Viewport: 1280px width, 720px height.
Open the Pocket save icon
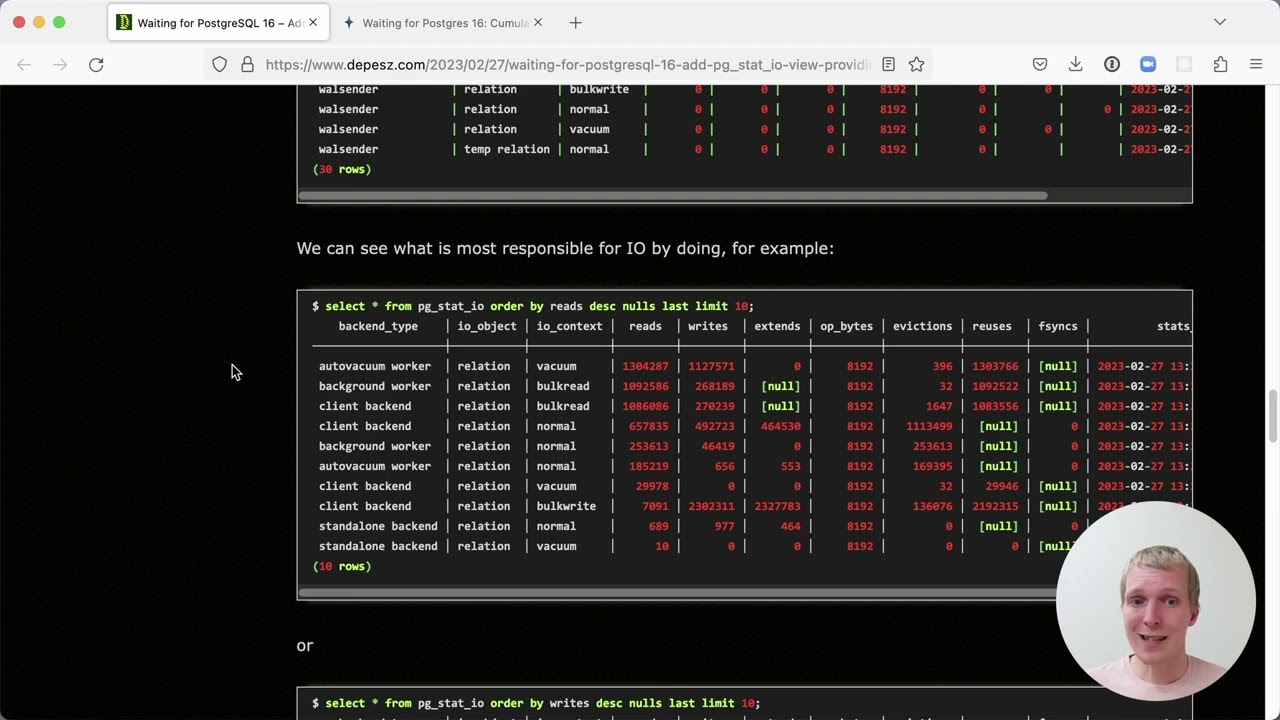tap(1040, 64)
